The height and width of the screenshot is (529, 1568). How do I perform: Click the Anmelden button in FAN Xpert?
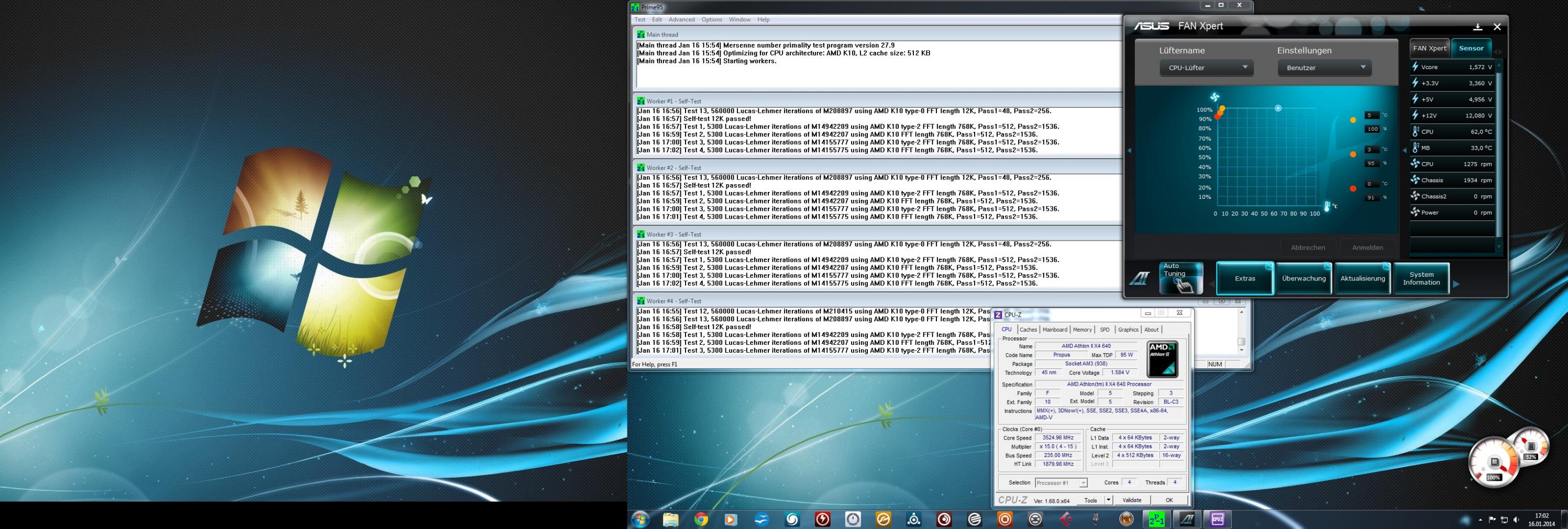pyautogui.click(x=1368, y=247)
